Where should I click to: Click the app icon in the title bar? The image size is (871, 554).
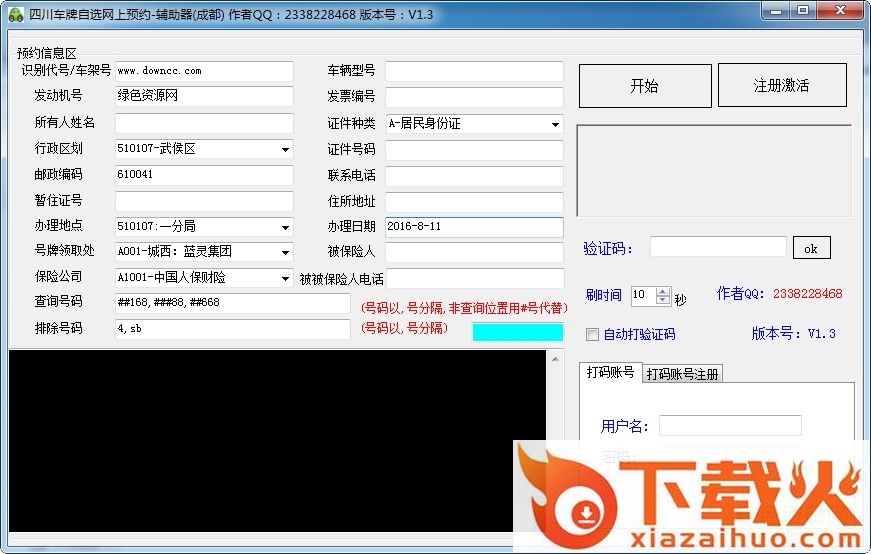pos(16,14)
